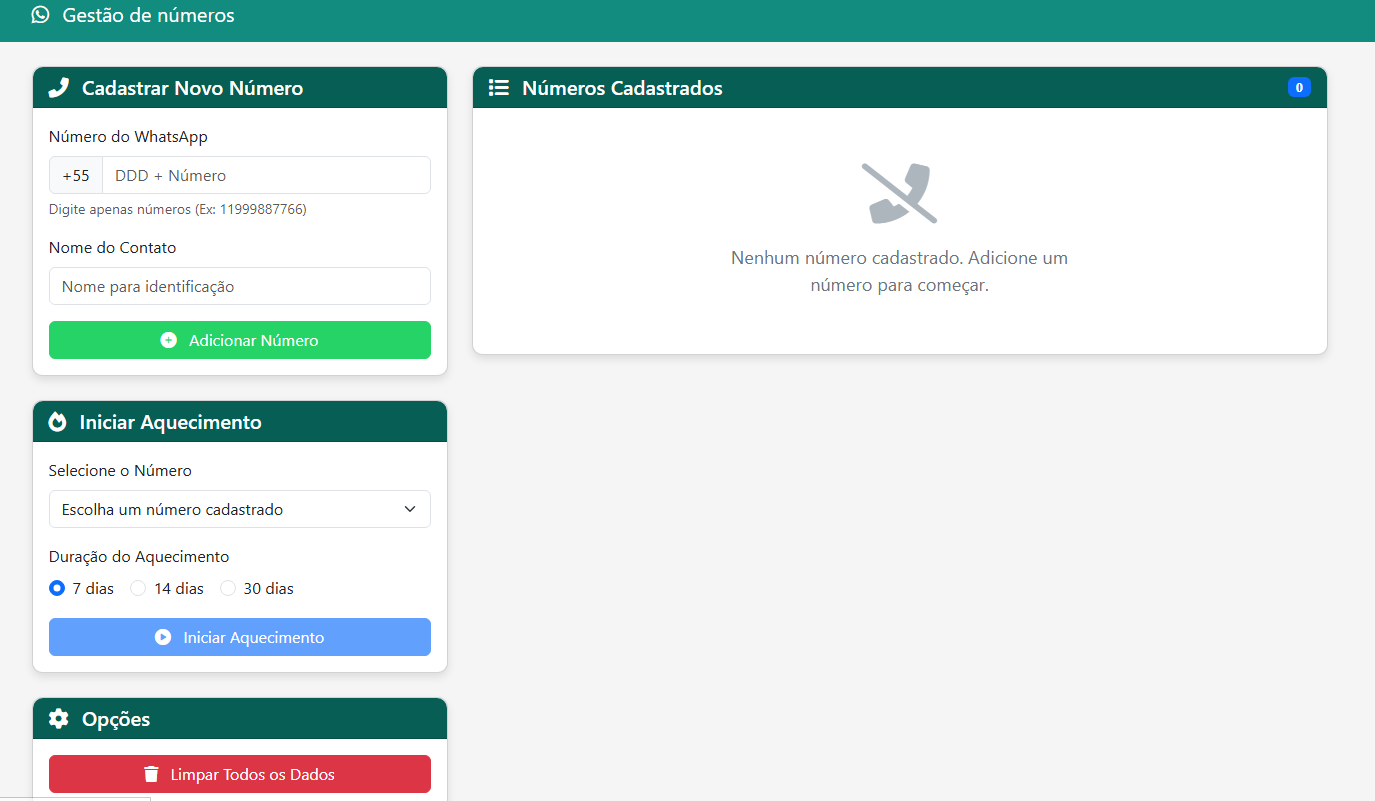The width and height of the screenshot is (1375, 801).
Task: Click the blue counter badge showing 0
Action: click(x=1299, y=88)
